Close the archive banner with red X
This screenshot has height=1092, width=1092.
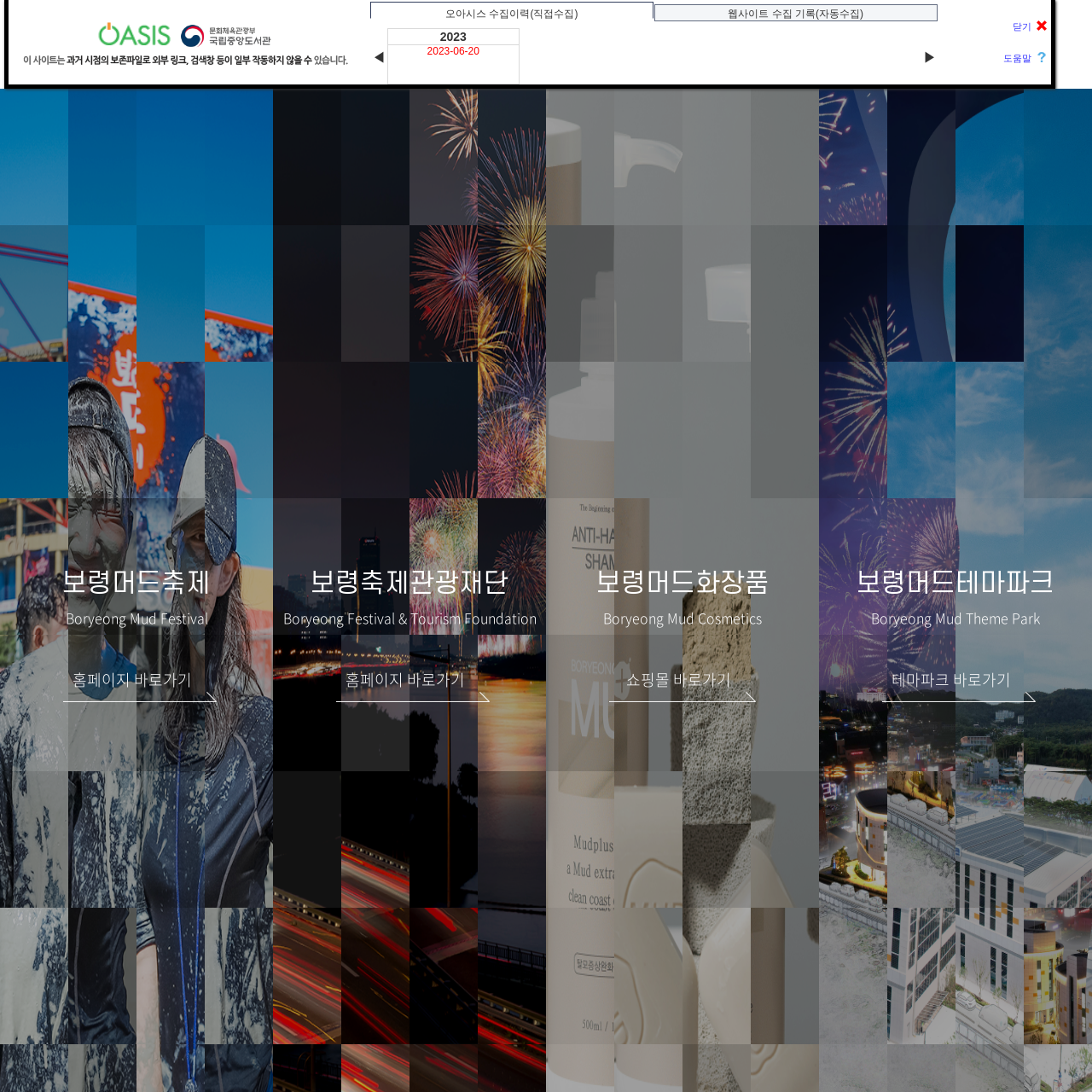[x=1042, y=26]
